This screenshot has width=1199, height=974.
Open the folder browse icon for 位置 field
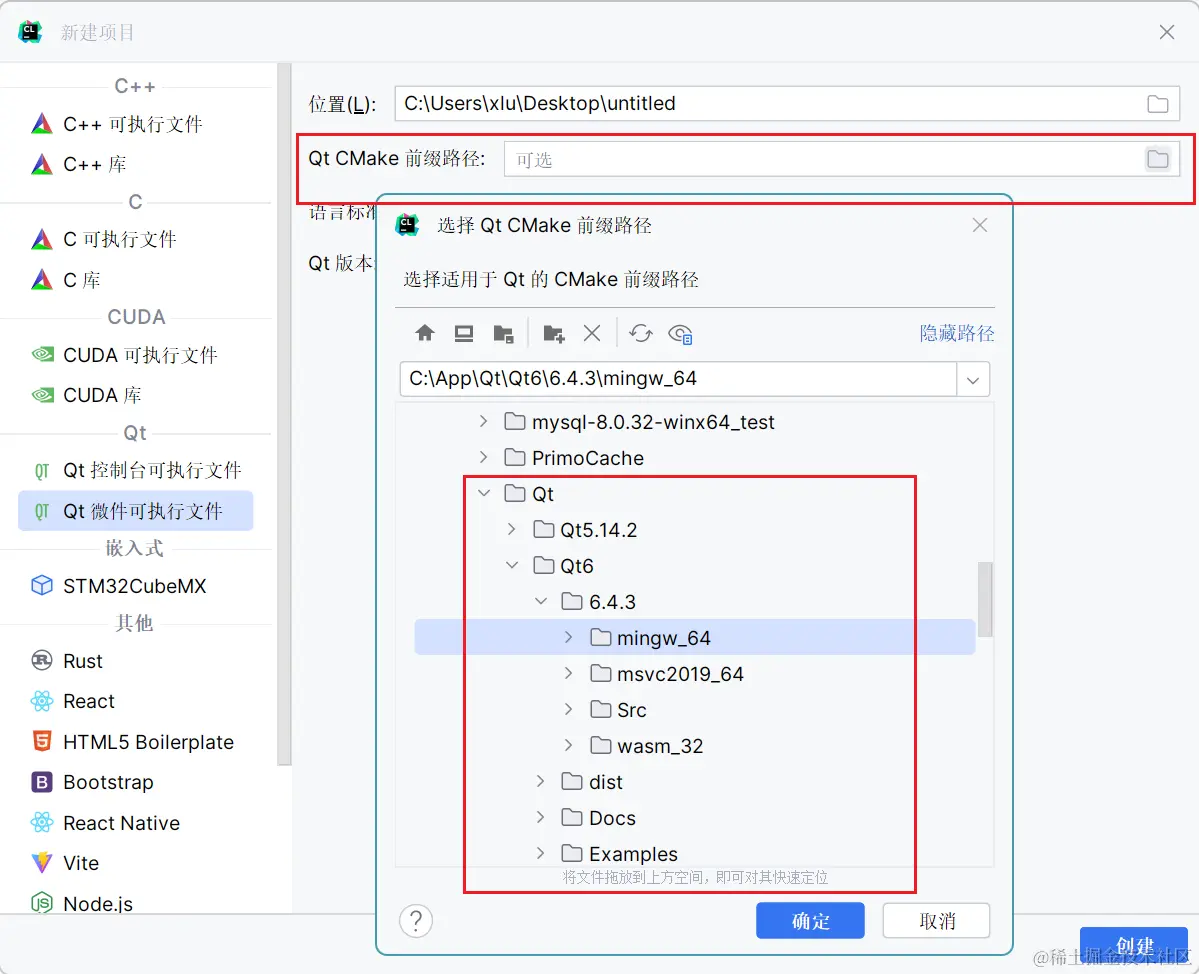click(x=1157, y=103)
